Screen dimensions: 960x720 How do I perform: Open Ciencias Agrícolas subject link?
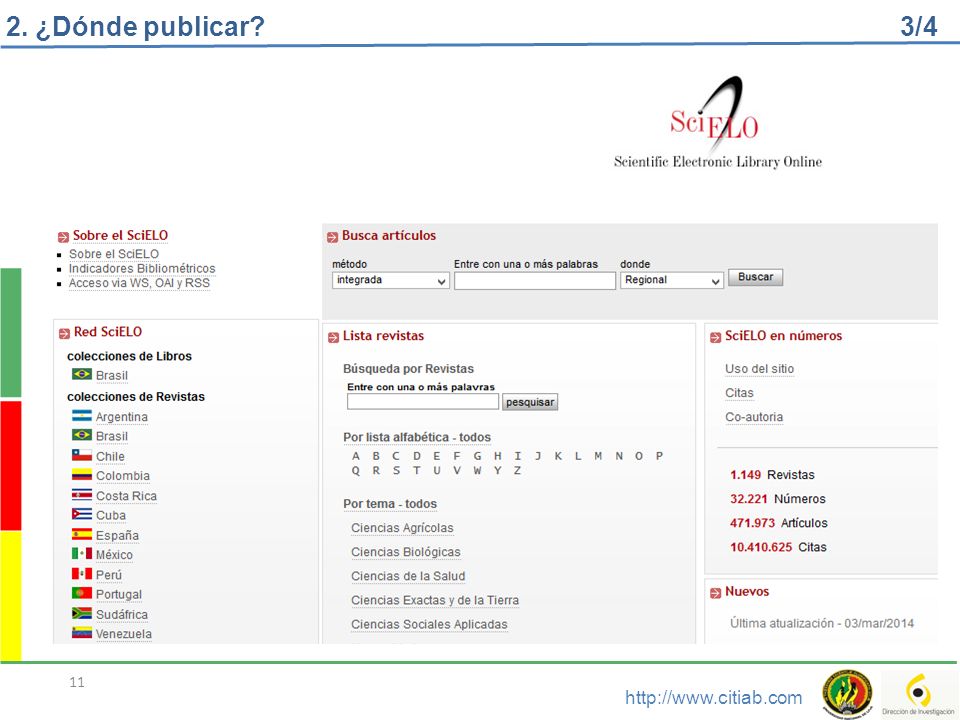tap(402, 528)
